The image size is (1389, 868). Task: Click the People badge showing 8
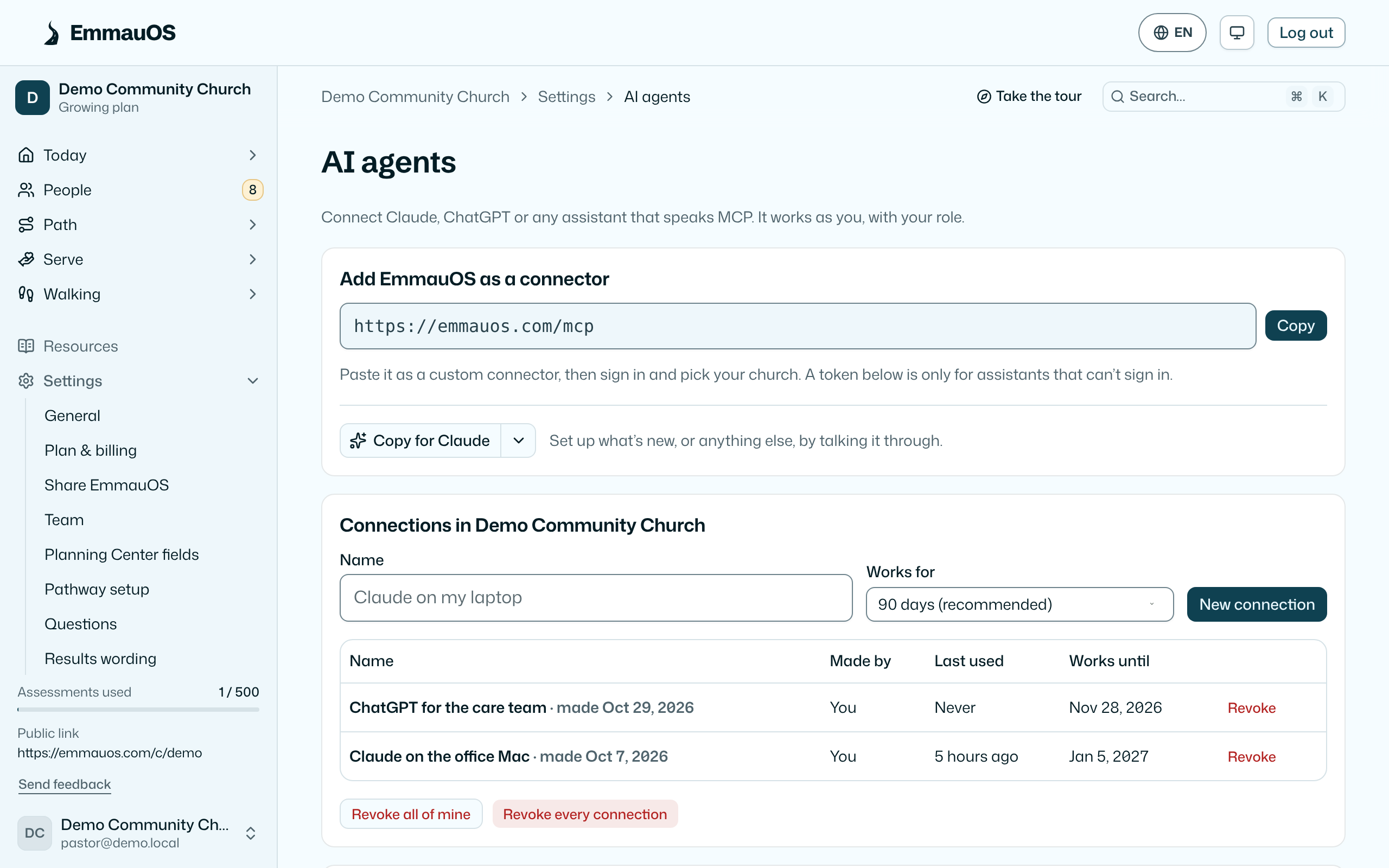coord(252,190)
